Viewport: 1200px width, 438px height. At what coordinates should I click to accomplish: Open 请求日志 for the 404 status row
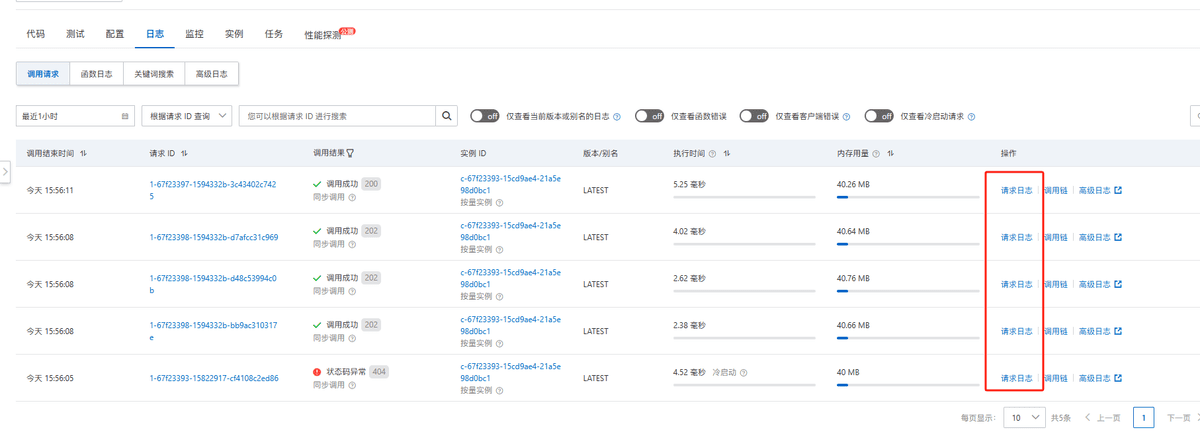point(1017,378)
